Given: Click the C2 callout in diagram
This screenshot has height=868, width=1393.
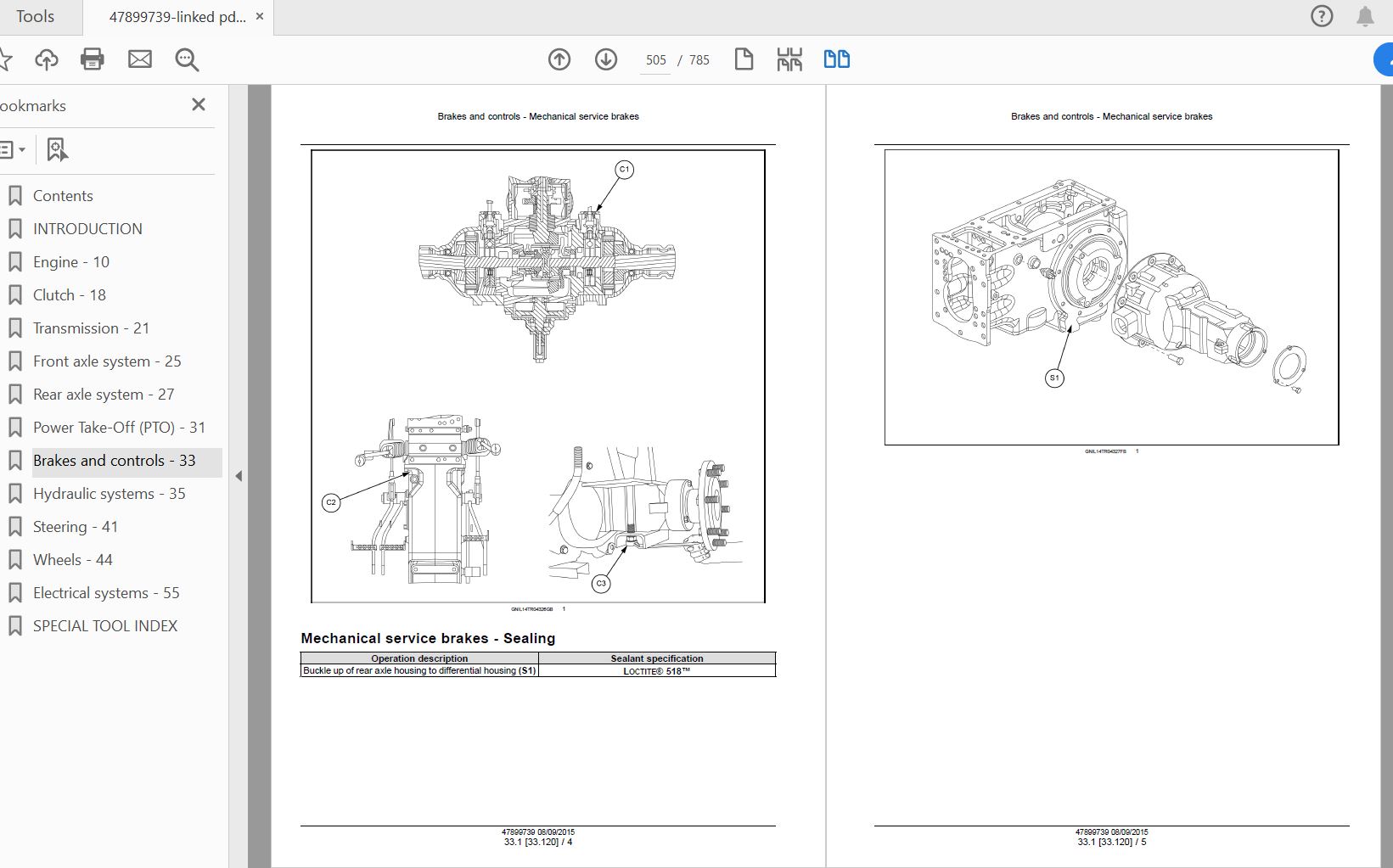Looking at the screenshot, I should pyautogui.click(x=331, y=502).
